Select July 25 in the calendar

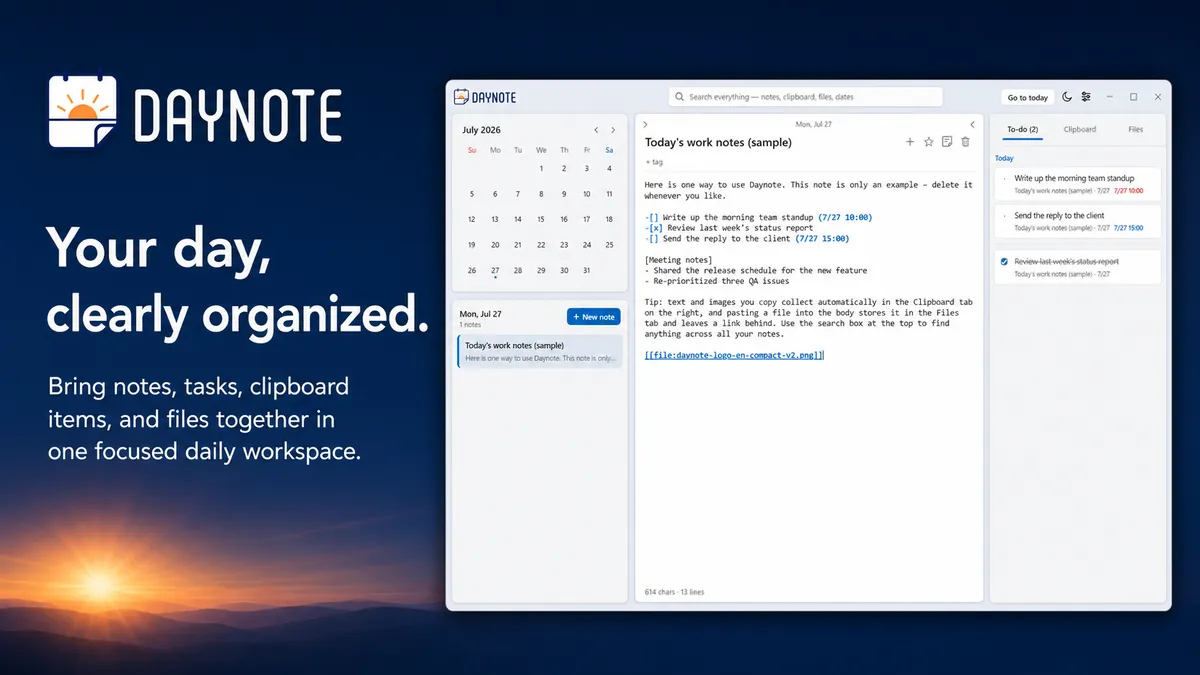click(610, 245)
